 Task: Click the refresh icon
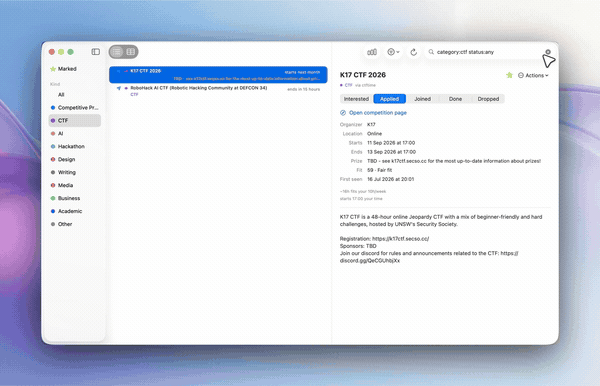click(414, 52)
